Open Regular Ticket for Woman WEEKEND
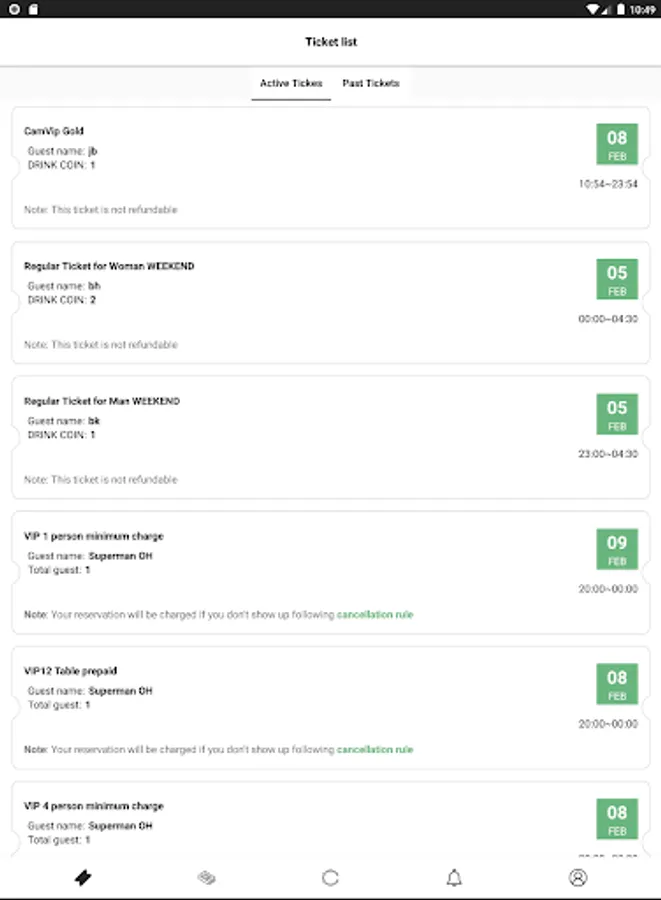Image resolution: width=661 pixels, height=900 pixels. click(x=330, y=302)
